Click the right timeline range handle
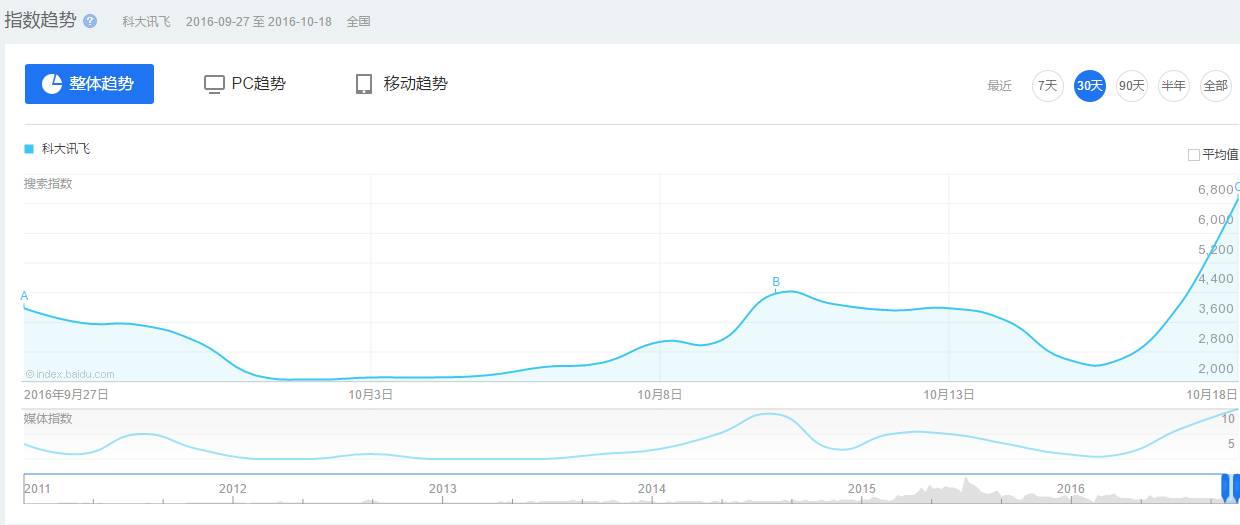 pos(1236,487)
